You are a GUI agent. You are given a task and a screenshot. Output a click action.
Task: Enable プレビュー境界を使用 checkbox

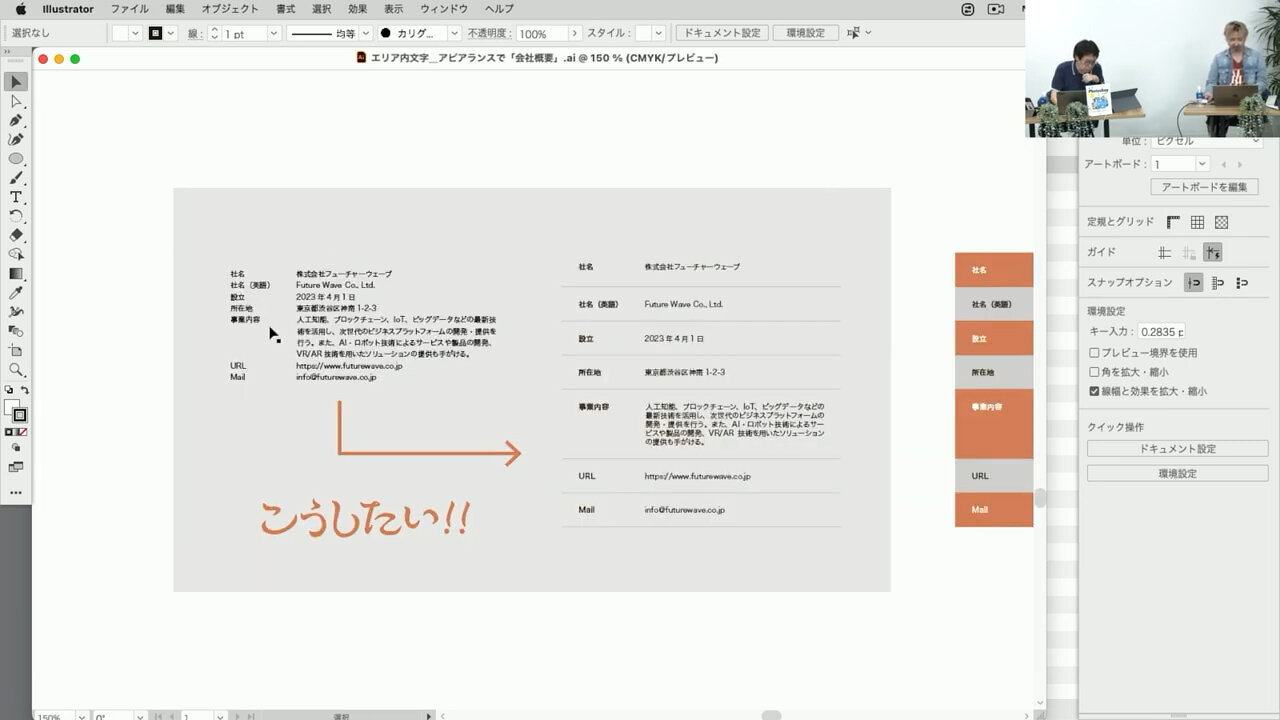(x=1094, y=353)
